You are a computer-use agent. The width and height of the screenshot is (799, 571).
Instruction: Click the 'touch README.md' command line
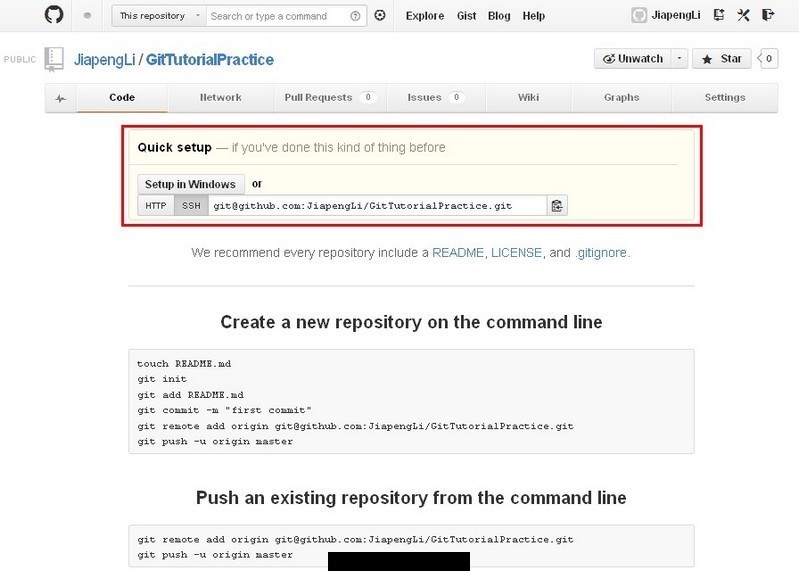click(x=184, y=364)
